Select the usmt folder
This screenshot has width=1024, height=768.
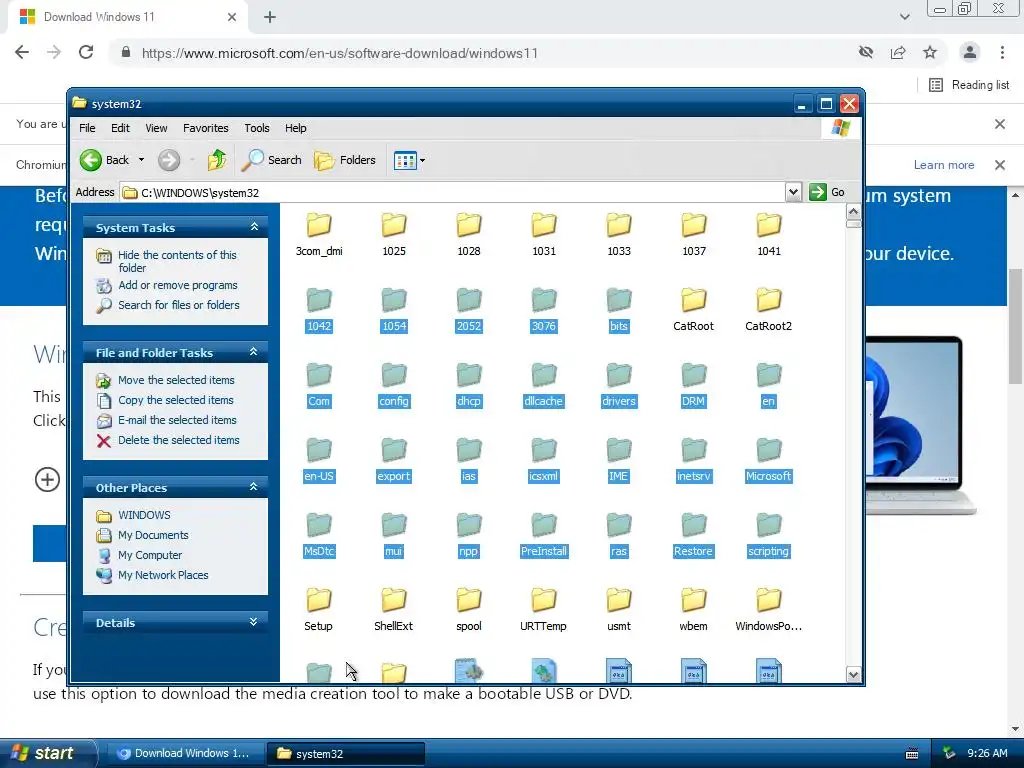tap(618, 609)
